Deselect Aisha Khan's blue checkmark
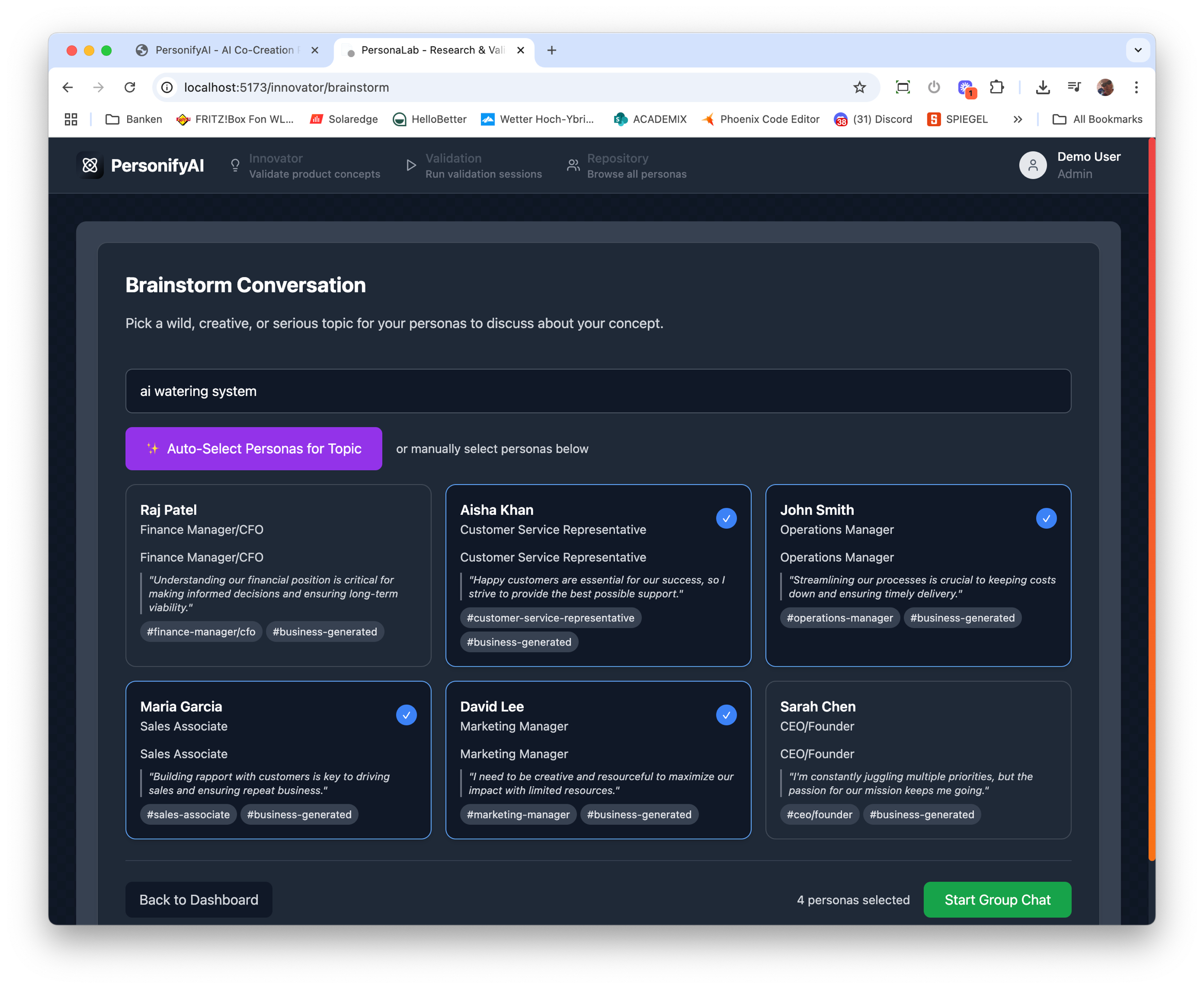Viewport: 1204px width, 989px height. click(726, 518)
